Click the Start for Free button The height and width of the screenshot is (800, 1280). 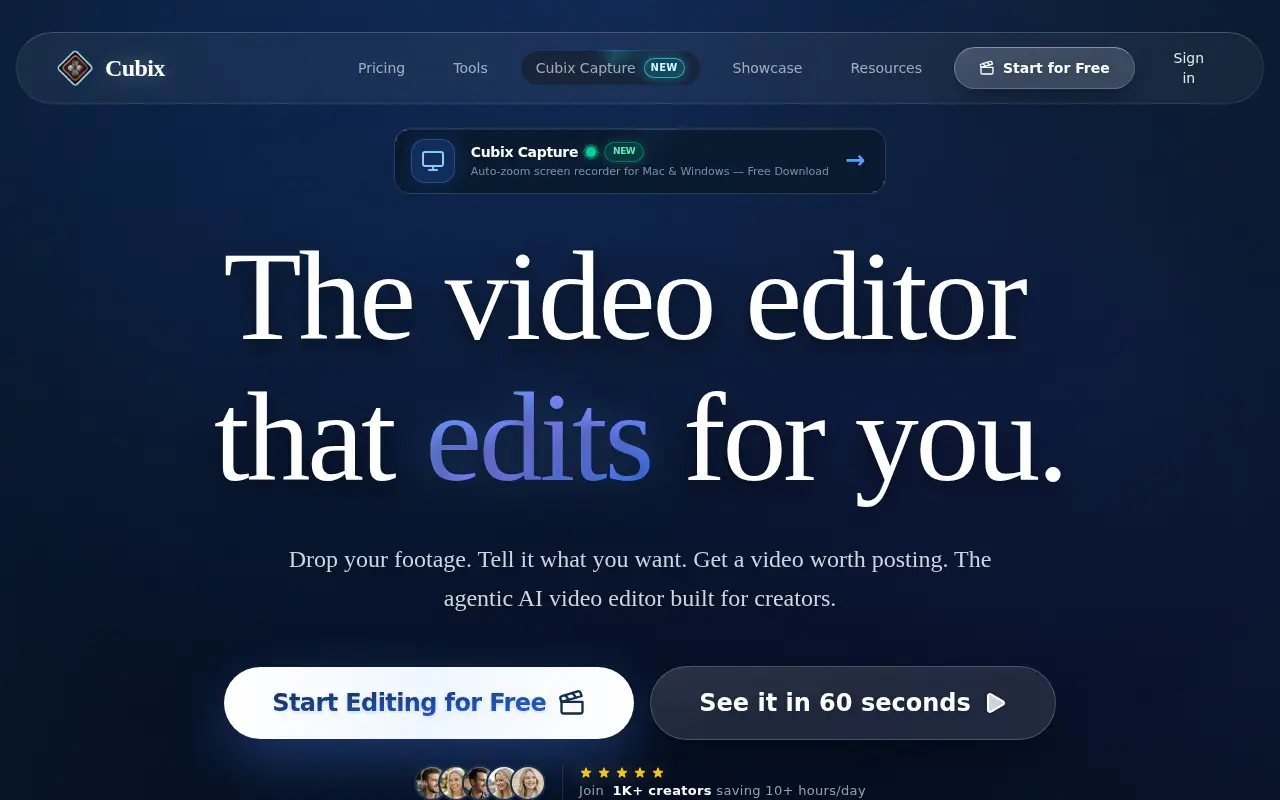click(x=1044, y=68)
